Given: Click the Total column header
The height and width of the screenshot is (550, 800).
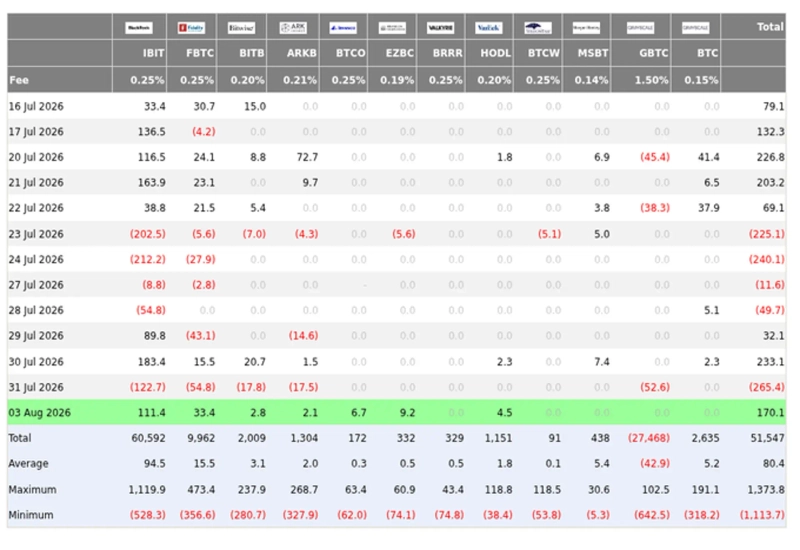Looking at the screenshot, I should [x=769, y=27].
